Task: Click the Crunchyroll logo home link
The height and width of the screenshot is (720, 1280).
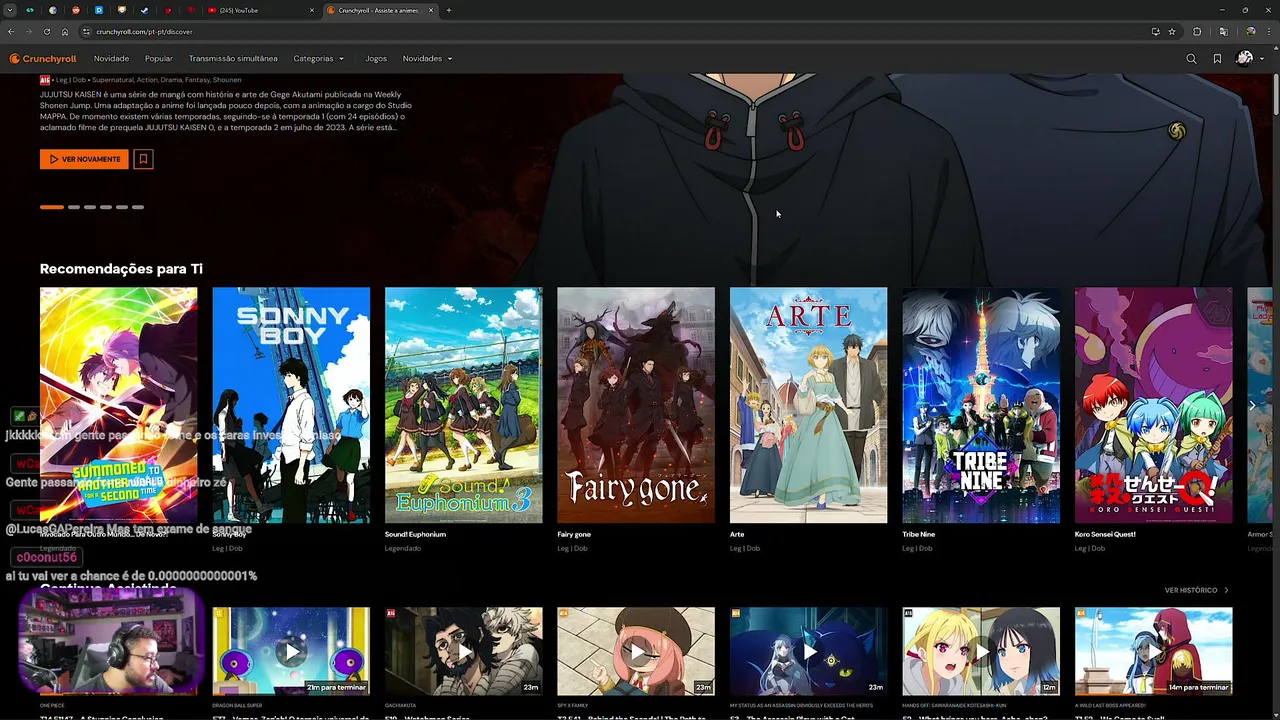Action: tap(43, 59)
